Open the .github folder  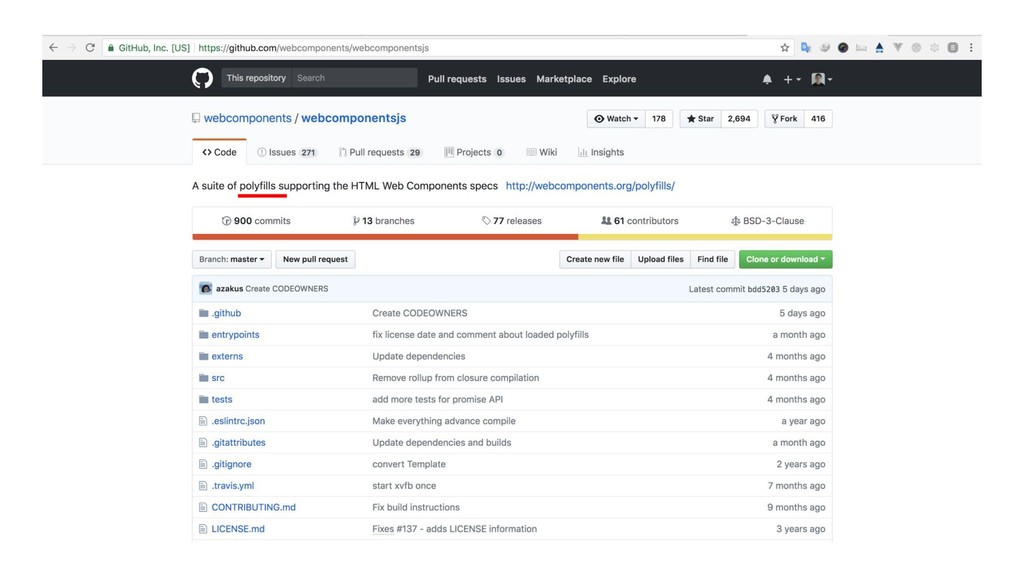coord(226,313)
